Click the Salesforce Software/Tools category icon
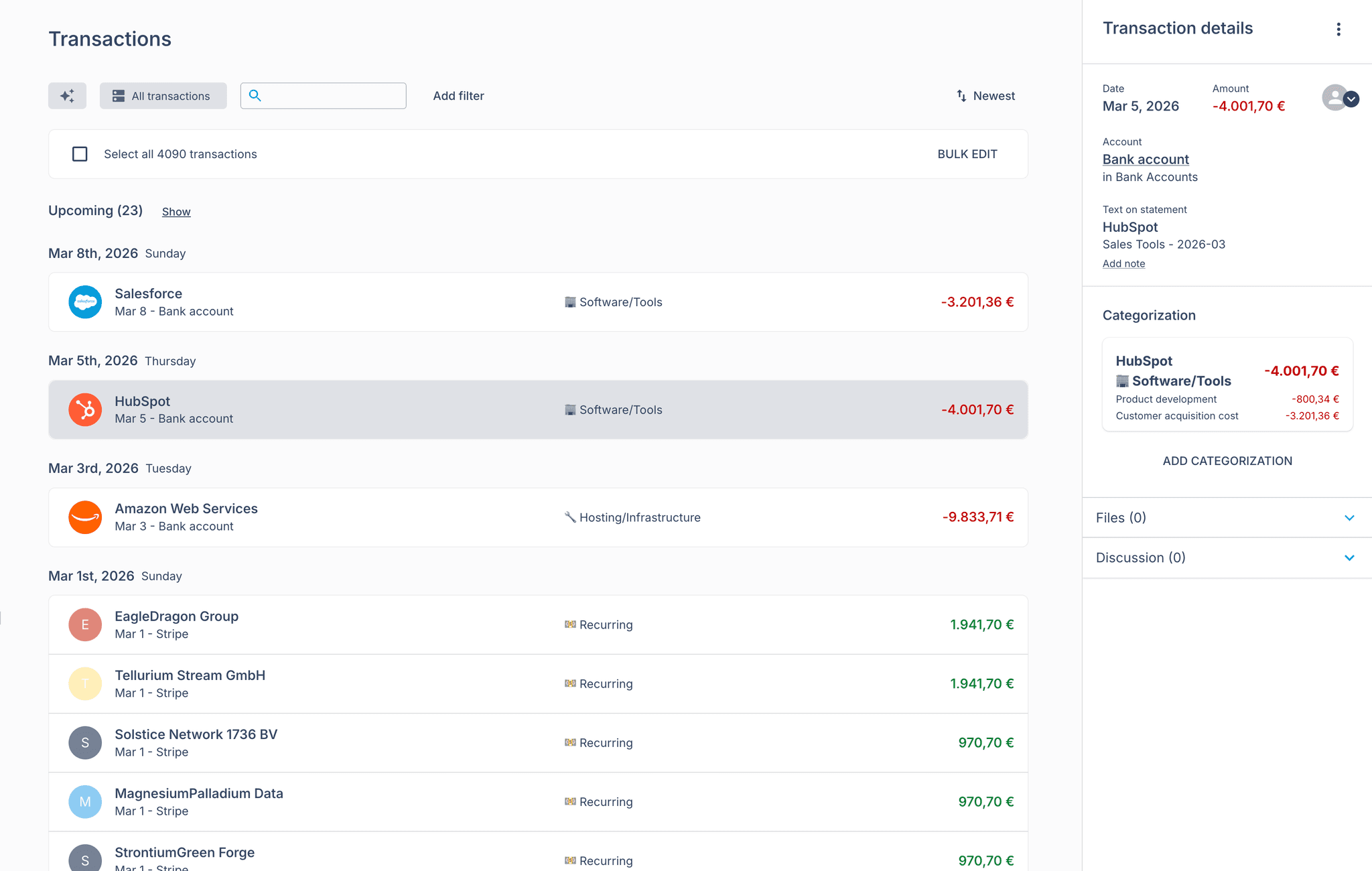Viewport: 1372px width, 871px height. click(x=570, y=302)
